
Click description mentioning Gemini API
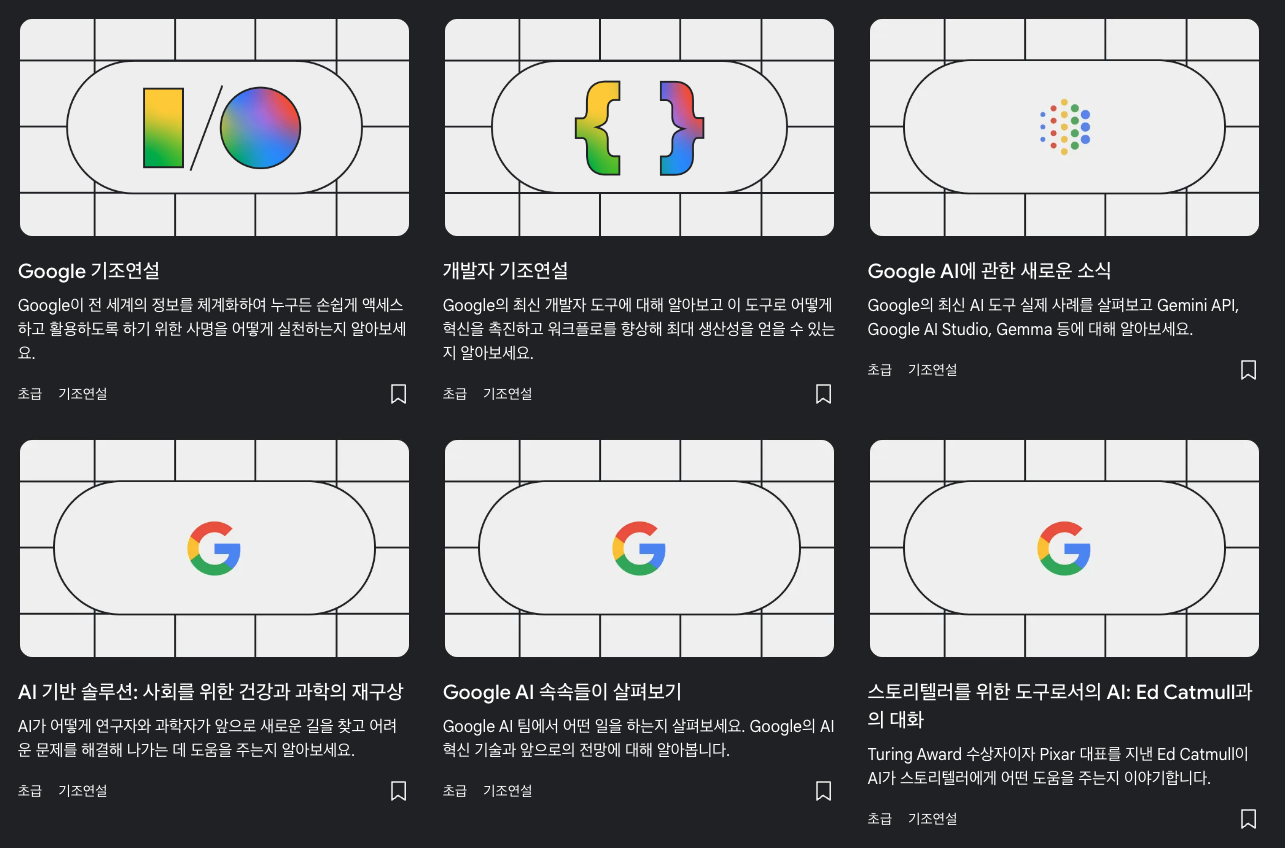tap(1053, 317)
